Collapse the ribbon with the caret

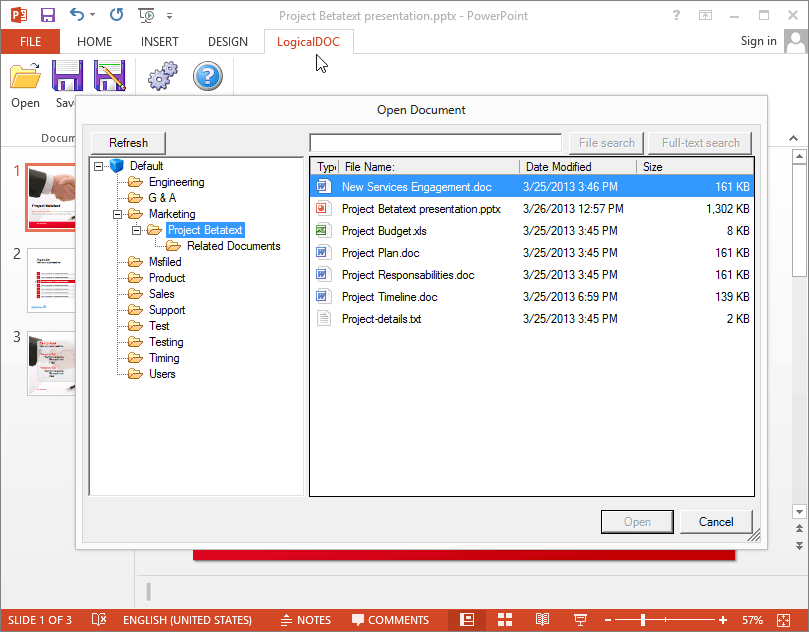click(x=794, y=138)
